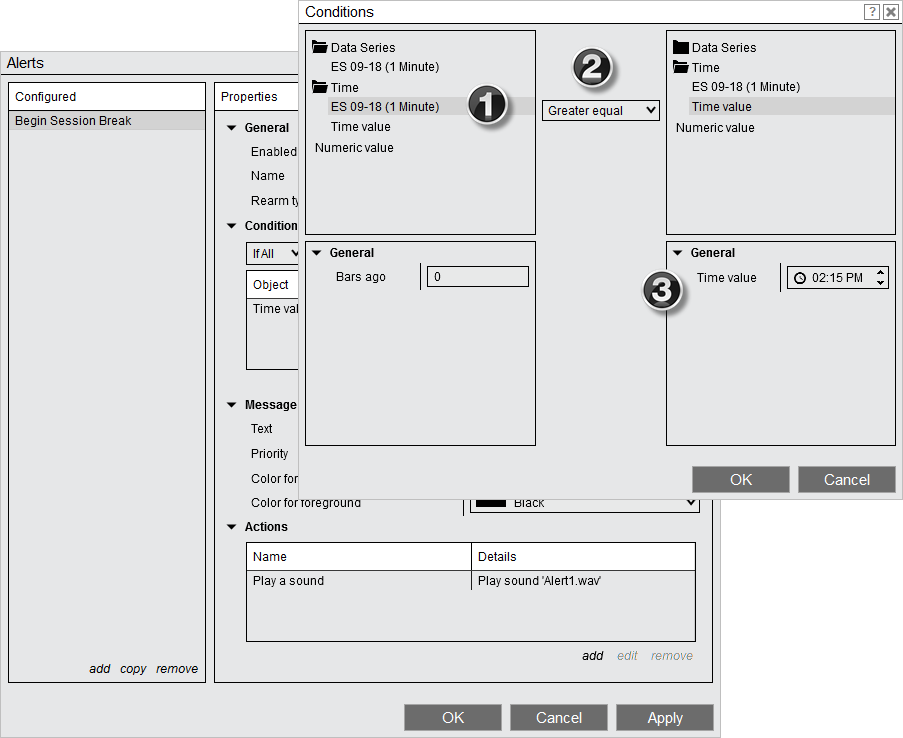Click the Data Series folder icon in left panel
Image resolution: width=903 pixels, height=738 pixels.
click(x=320, y=46)
